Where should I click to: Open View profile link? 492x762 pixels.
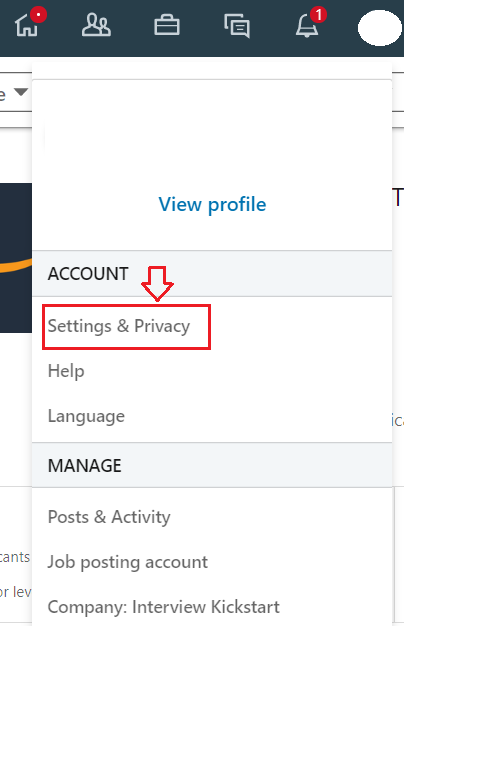212,204
